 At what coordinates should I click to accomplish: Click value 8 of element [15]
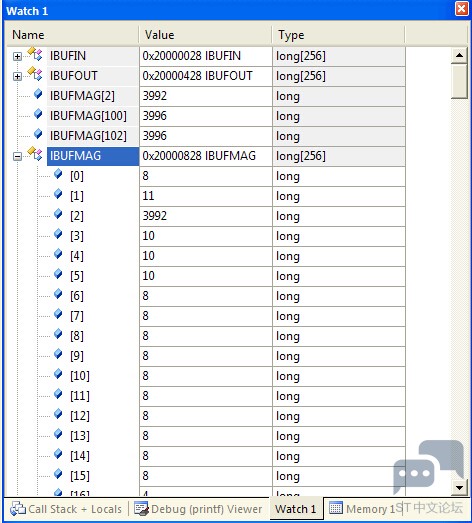[205, 476]
